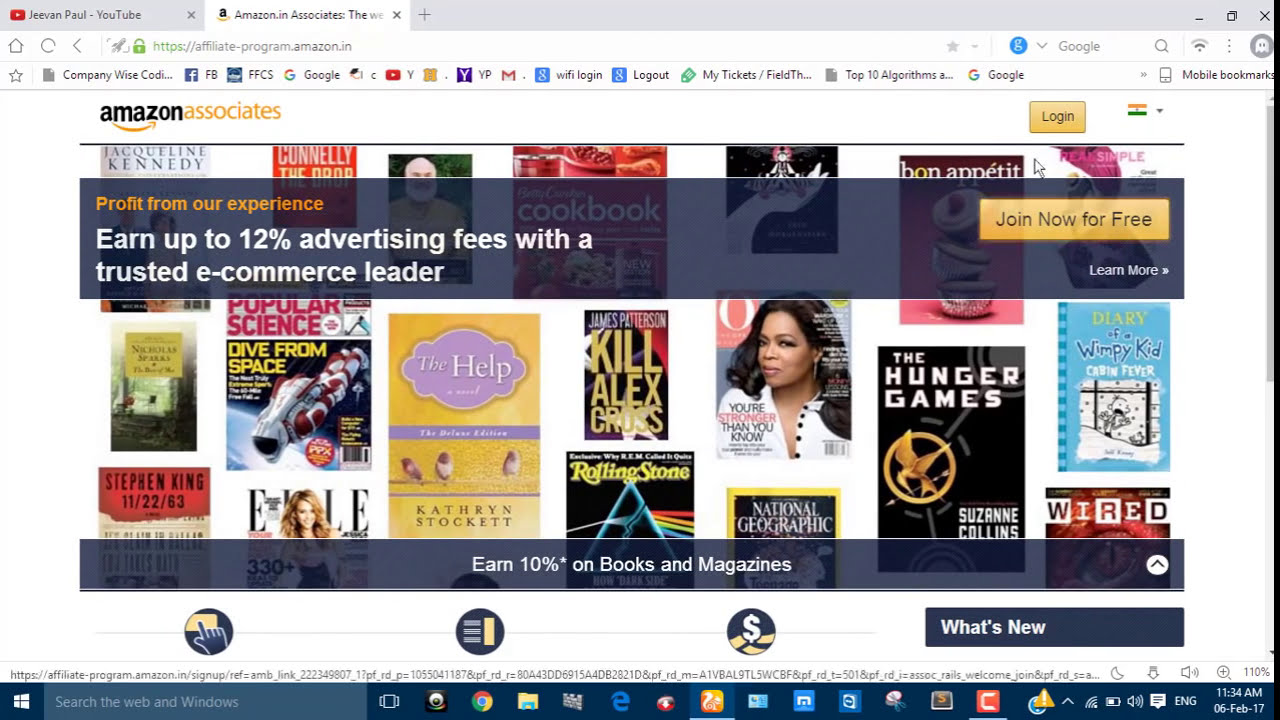Open Microsoft Edge from the taskbar

pos(621,702)
